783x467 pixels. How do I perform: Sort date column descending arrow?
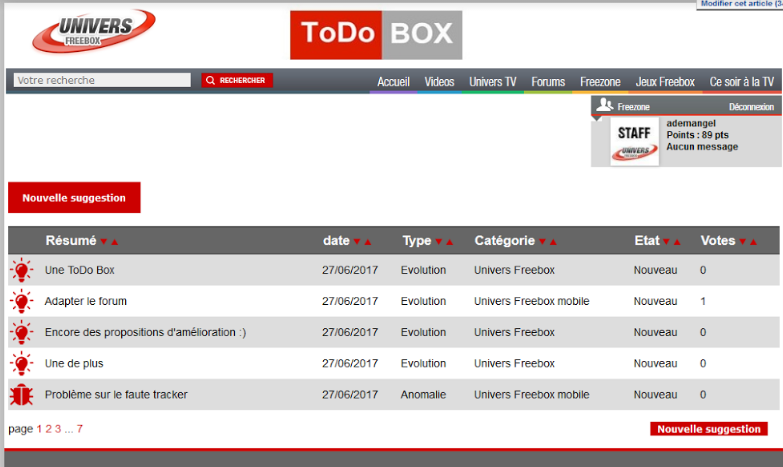[357, 242]
